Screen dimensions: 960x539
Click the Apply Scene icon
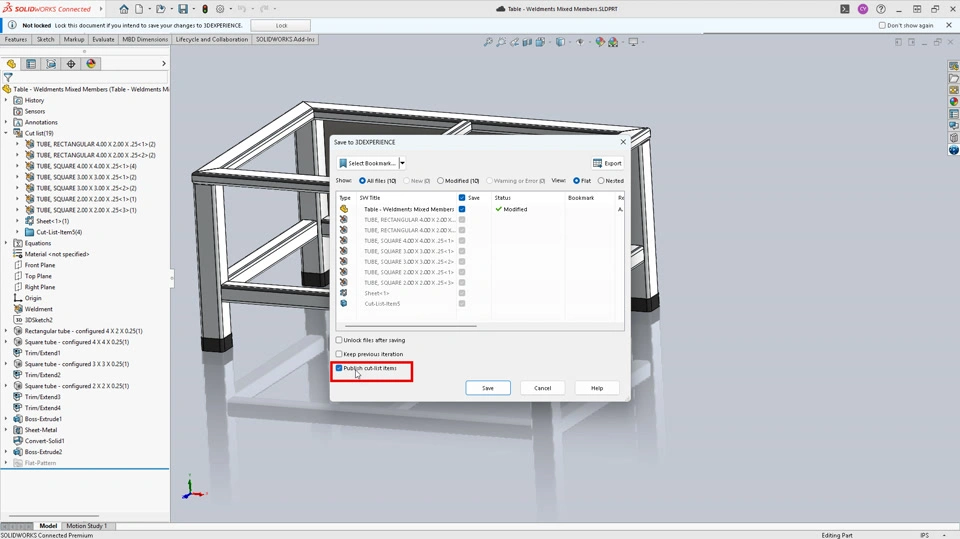(613, 42)
